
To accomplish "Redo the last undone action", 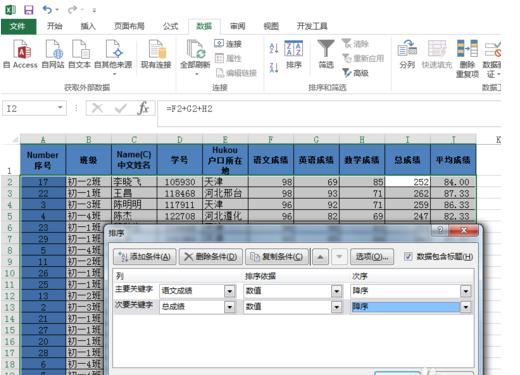I will (x=72, y=10).
